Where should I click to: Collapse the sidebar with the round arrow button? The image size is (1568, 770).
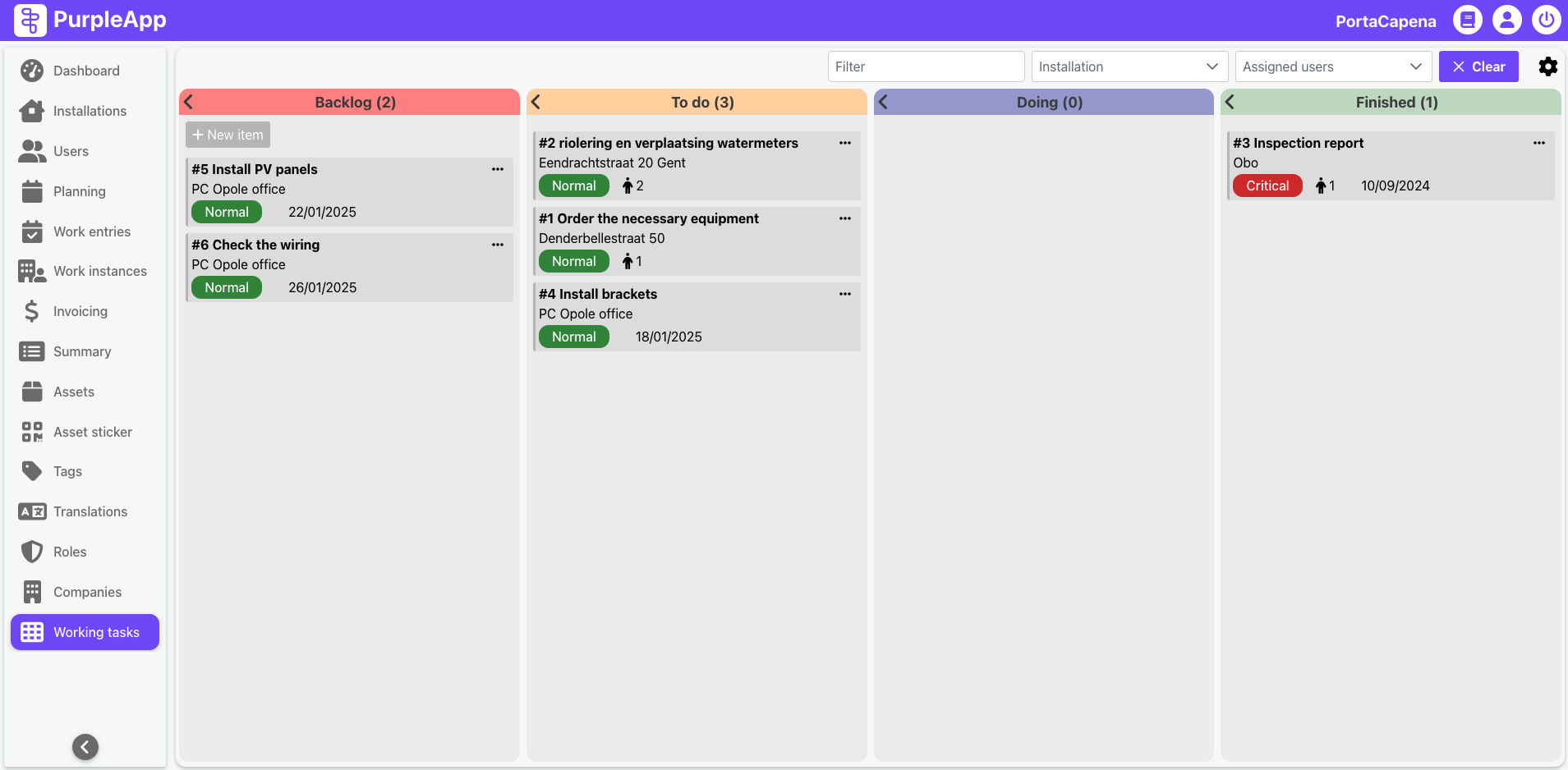85,746
